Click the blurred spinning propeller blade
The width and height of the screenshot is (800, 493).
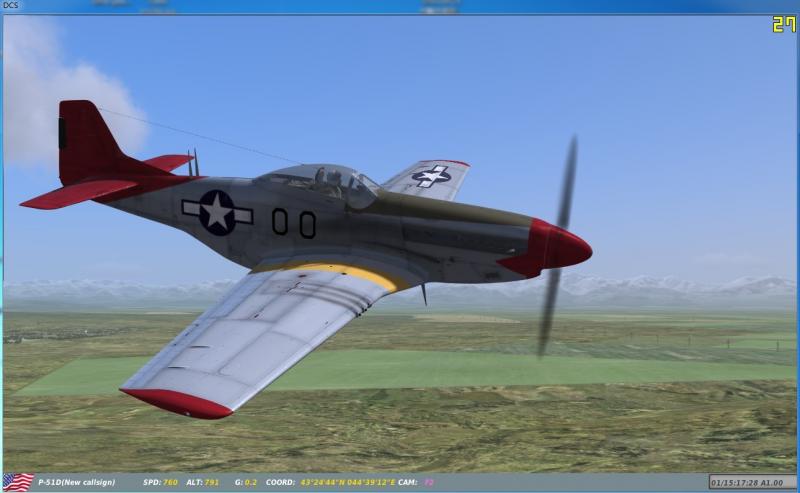pos(556,250)
